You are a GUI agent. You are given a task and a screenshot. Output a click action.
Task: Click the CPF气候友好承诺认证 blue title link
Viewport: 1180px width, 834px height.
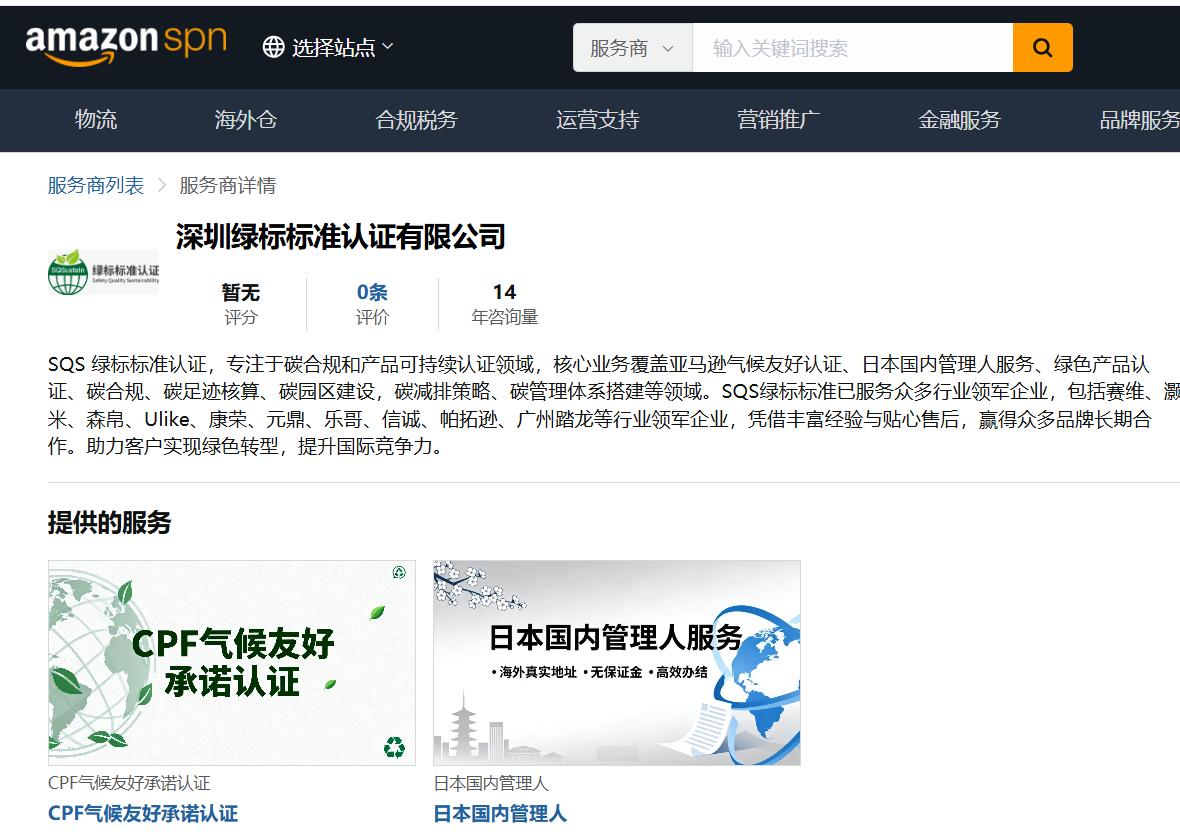(143, 813)
